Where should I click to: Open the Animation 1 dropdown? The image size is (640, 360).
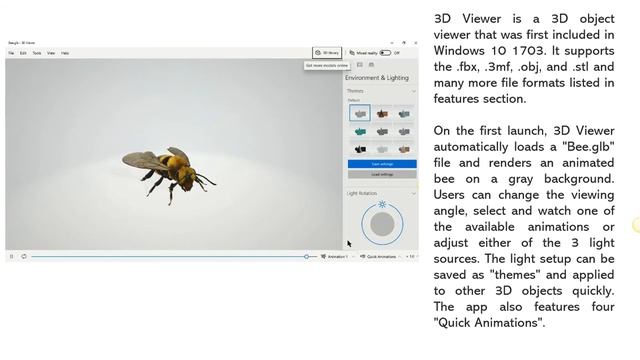(x=337, y=256)
